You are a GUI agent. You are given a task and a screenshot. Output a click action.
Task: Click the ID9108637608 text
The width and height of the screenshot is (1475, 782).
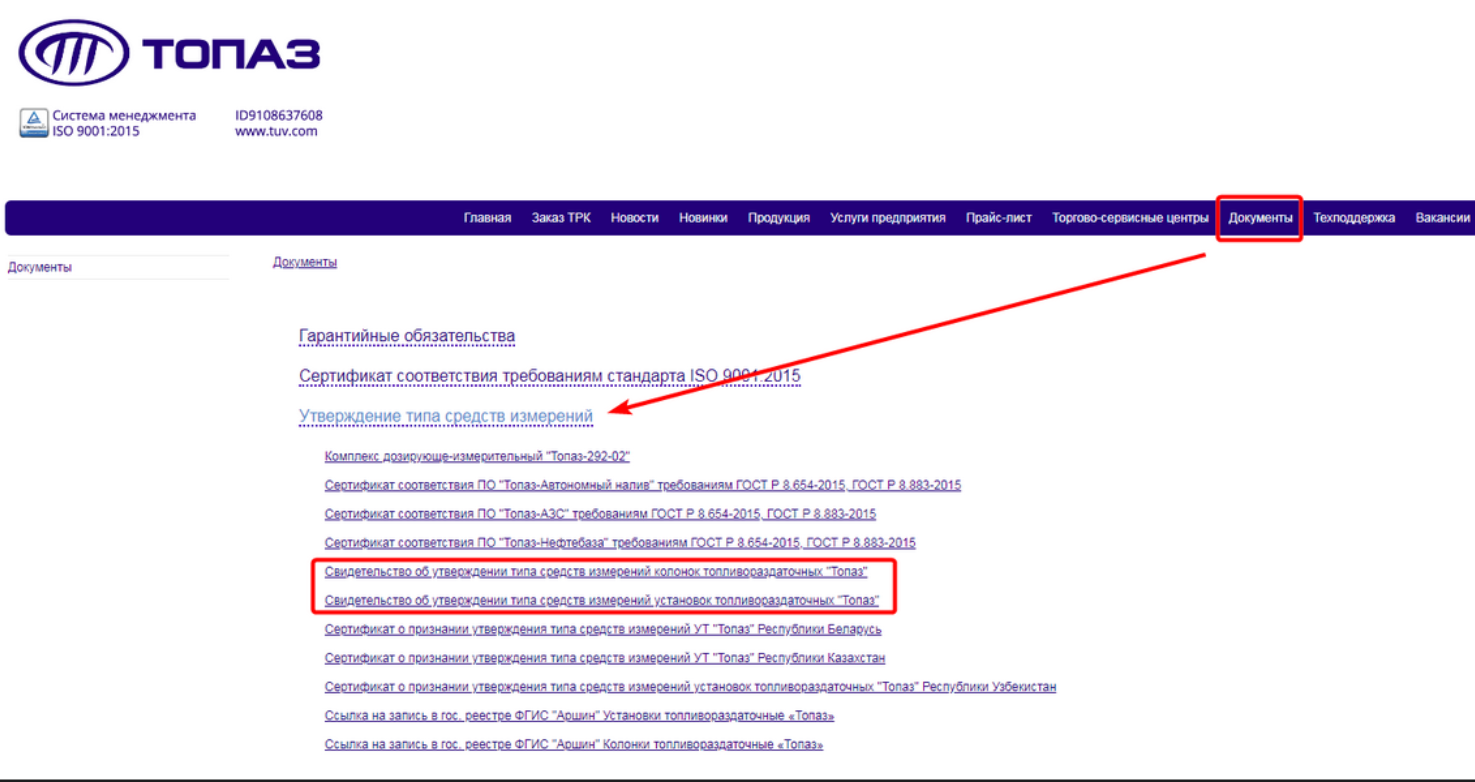279,115
